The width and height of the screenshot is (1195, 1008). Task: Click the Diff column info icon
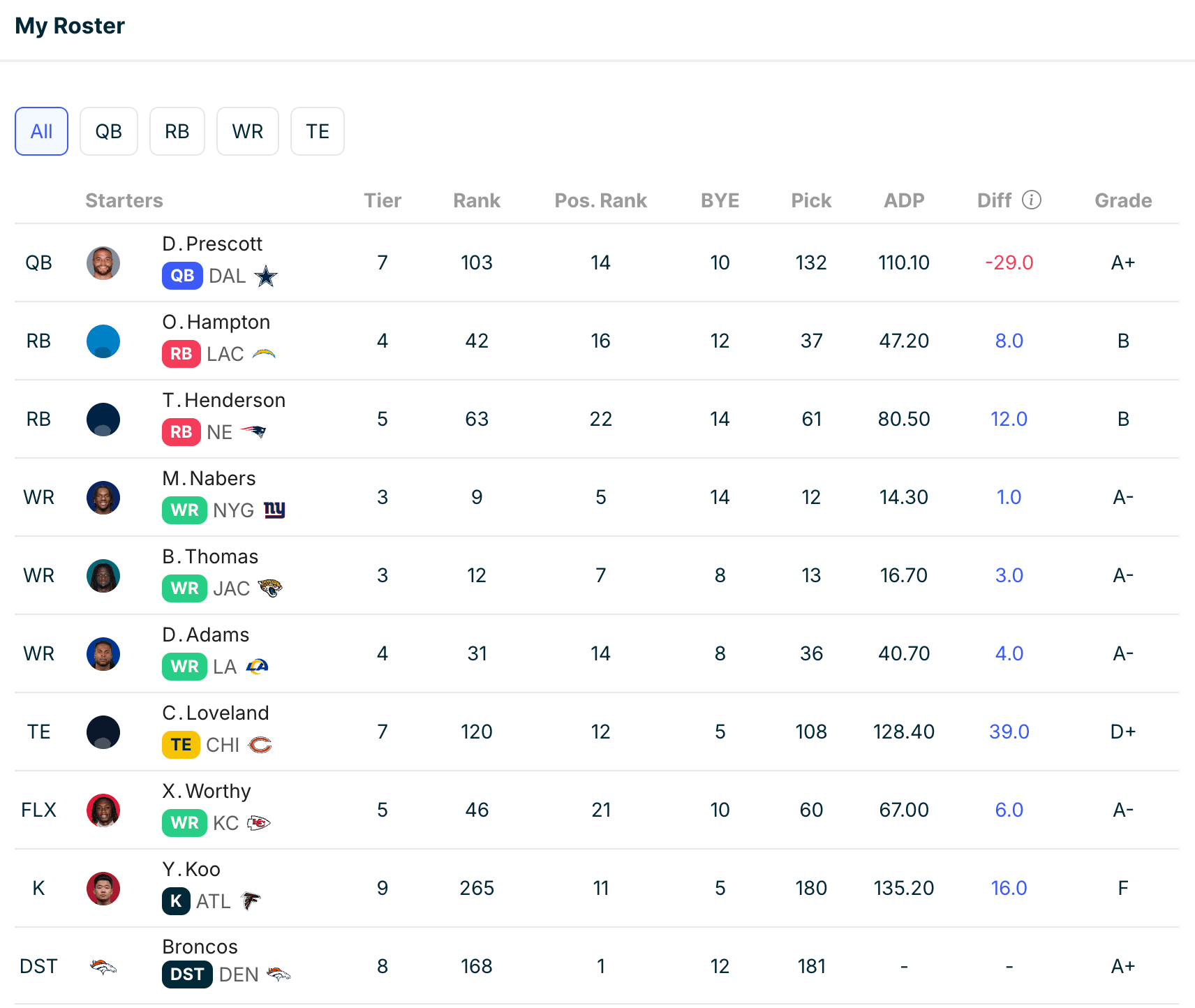[1031, 200]
